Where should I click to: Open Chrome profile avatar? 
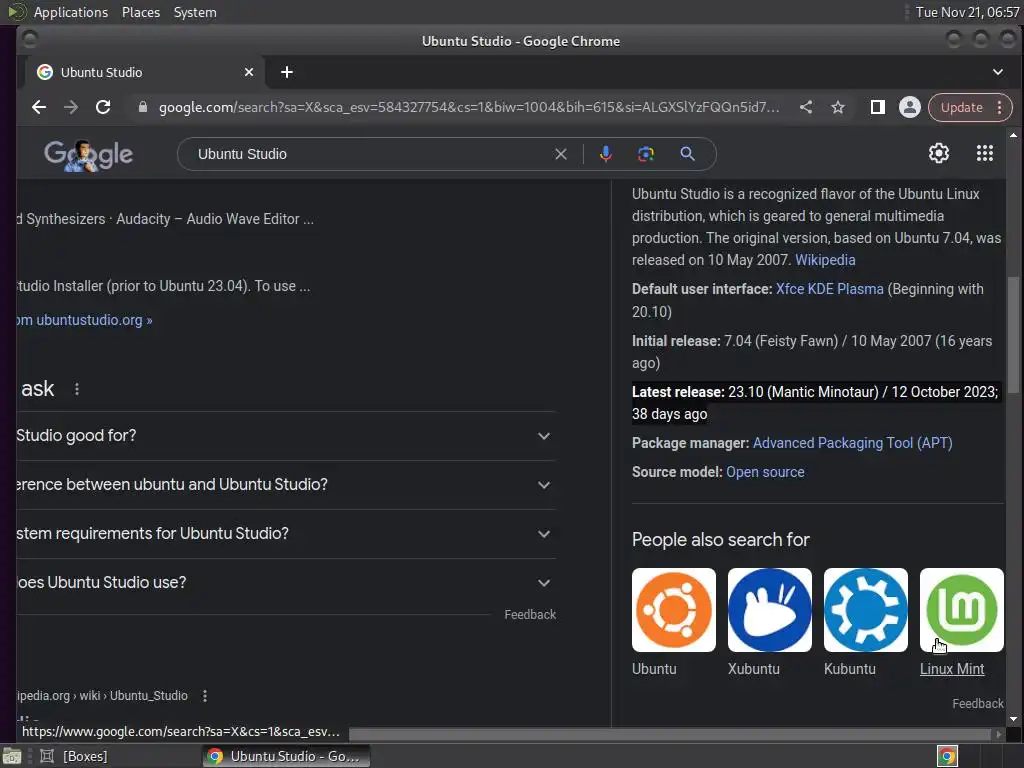pyautogui.click(x=909, y=107)
